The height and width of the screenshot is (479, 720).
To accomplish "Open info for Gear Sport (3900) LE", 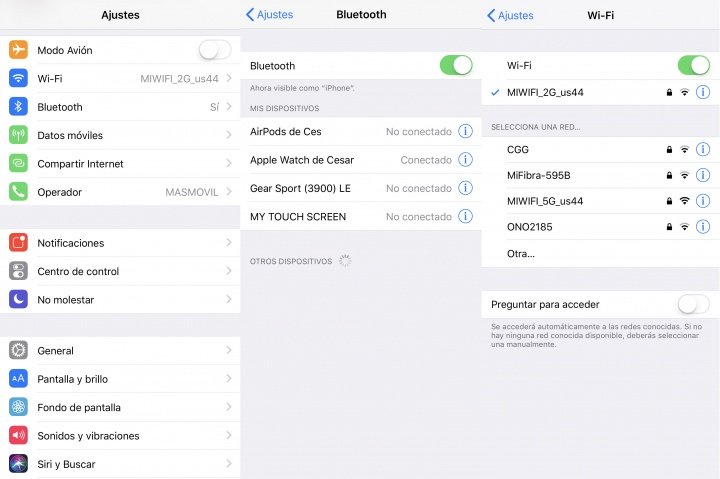I will point(465,188).
